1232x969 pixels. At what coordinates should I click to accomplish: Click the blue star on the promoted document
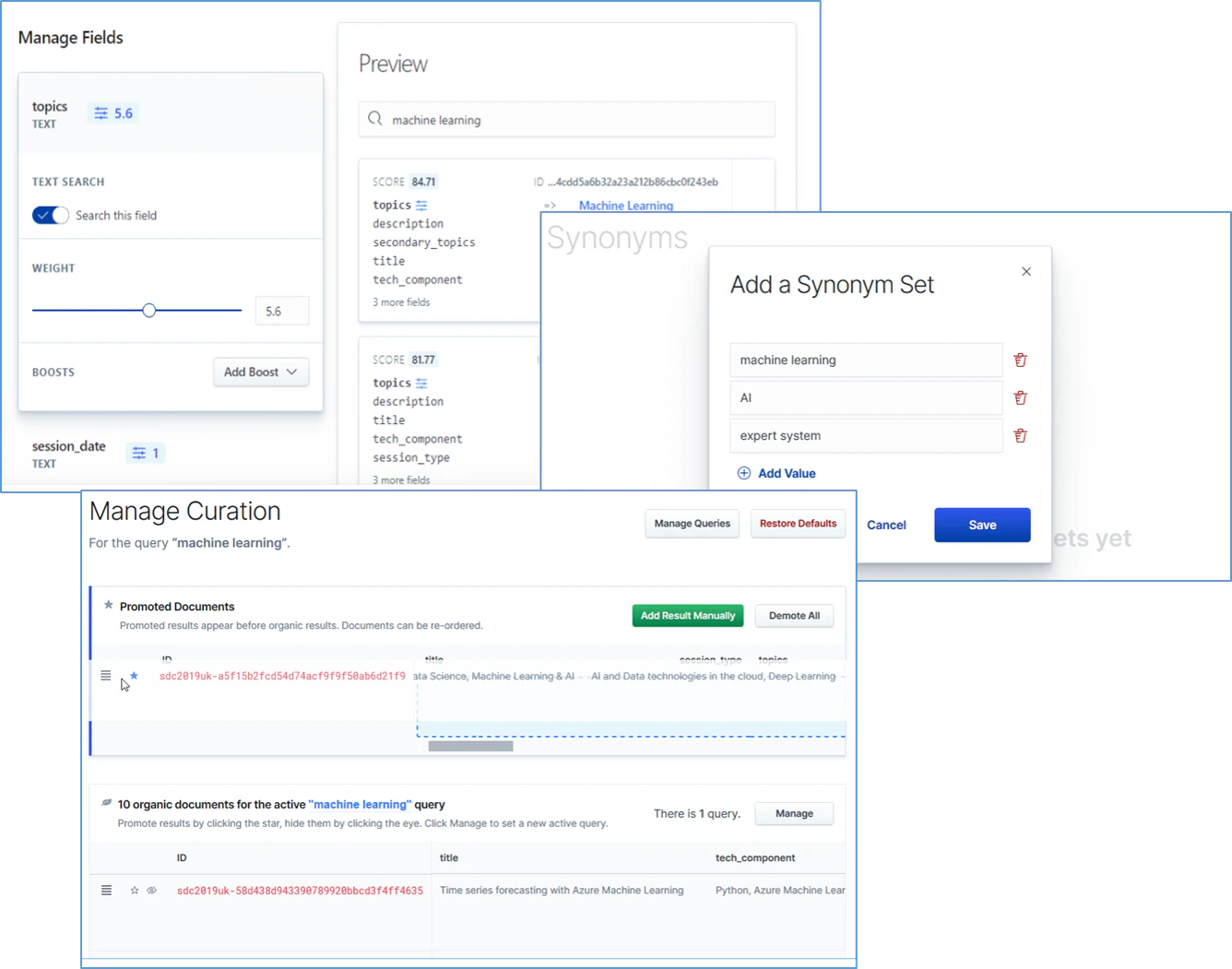pos(135,676)
